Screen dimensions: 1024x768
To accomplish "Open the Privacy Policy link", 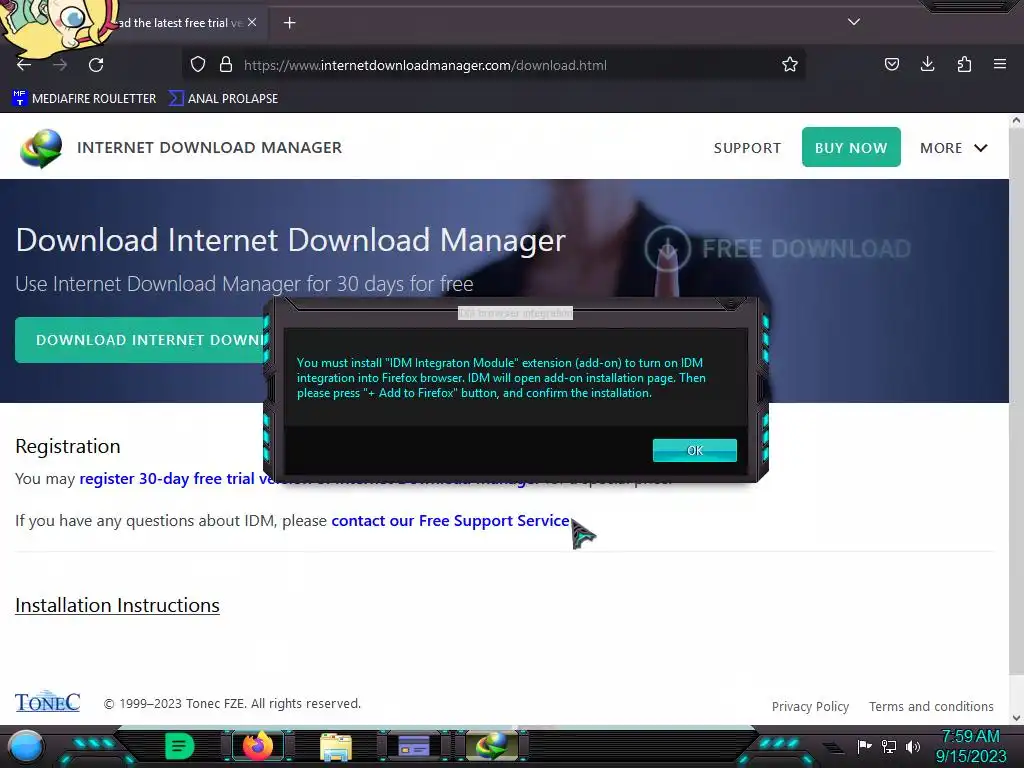I will [810, 706].
